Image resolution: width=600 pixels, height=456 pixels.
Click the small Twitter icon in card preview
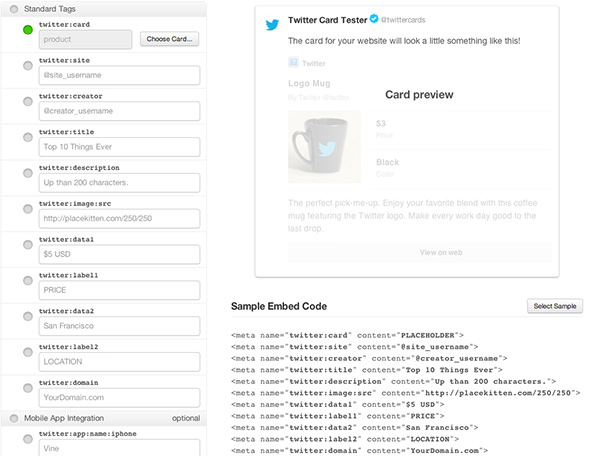click(x=292, y=62)
